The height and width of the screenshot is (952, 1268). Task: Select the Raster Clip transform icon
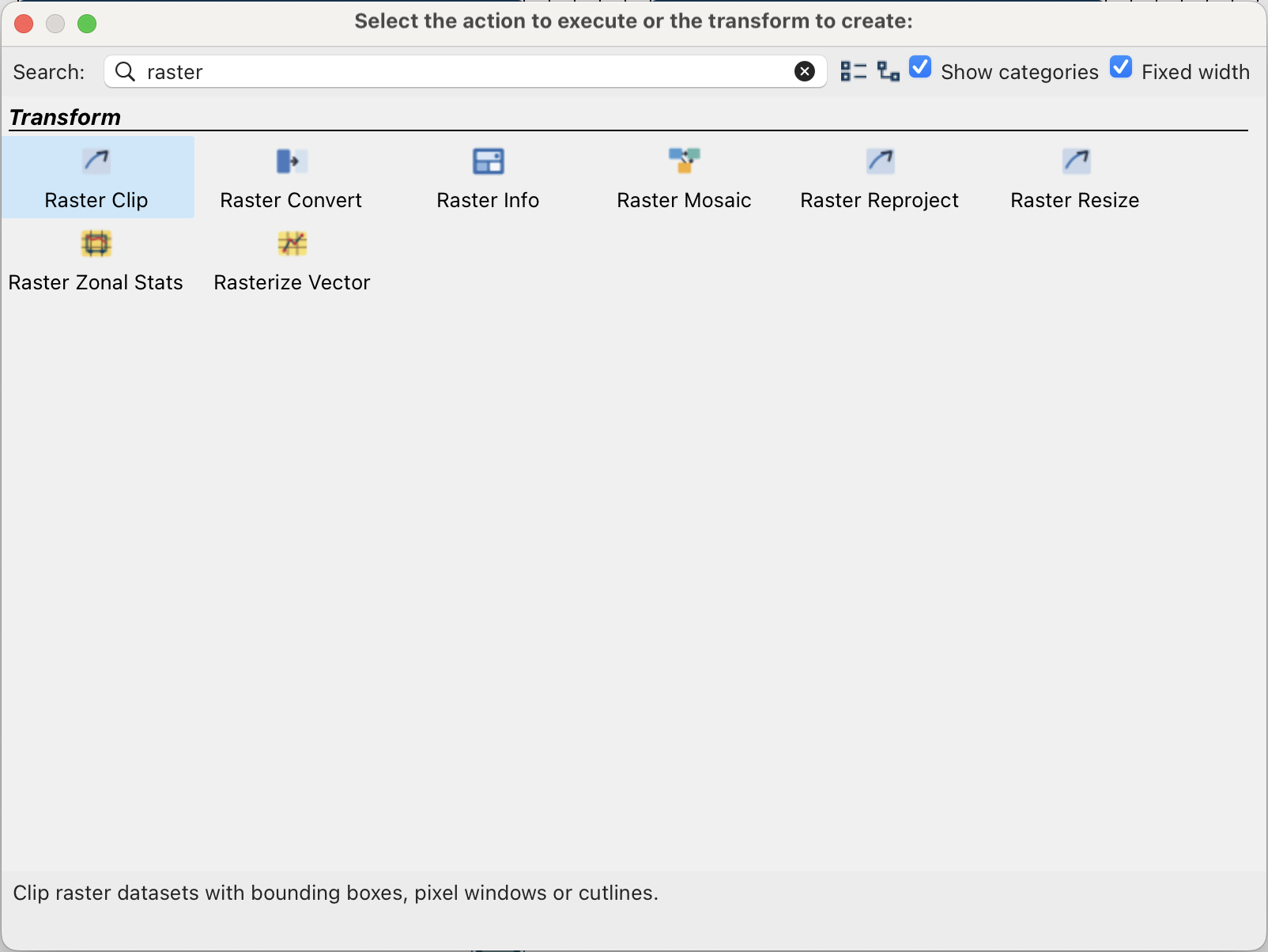coord(96,161)
